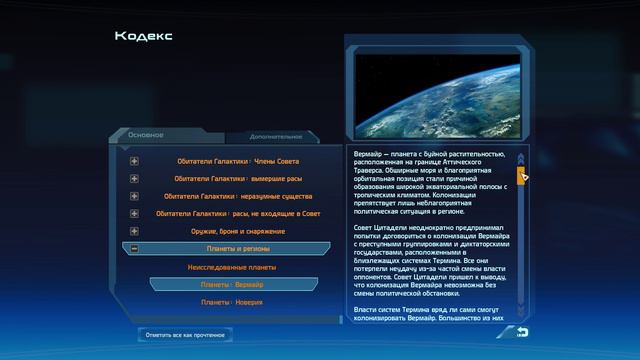The height and width of the screenshot is (360, 640).
Task: Expand 'Обитатели Галактики: Члены Совета' plus icon
Action: (134, 161)
